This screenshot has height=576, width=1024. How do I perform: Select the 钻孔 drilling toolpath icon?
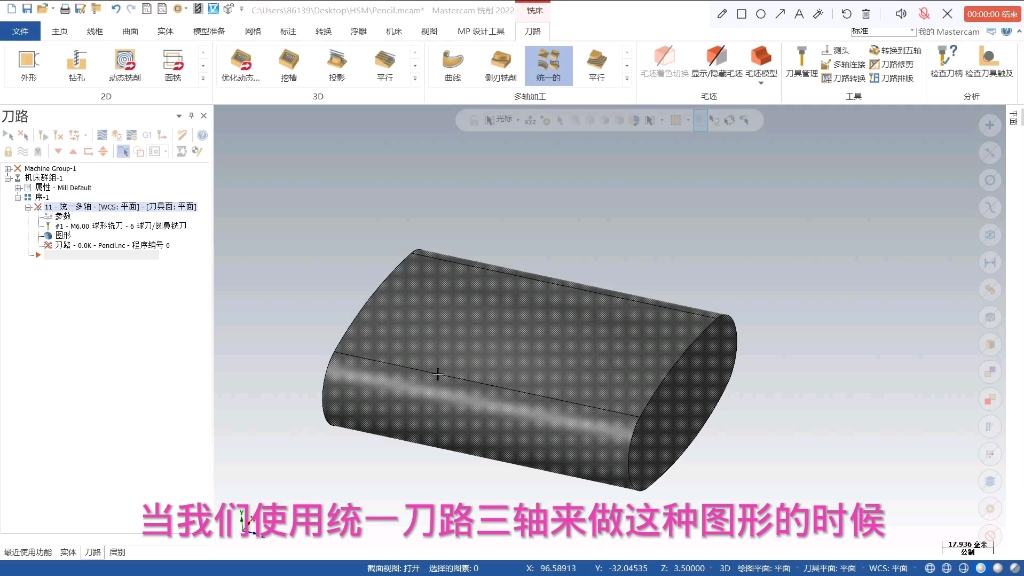[x=78, y=60]
